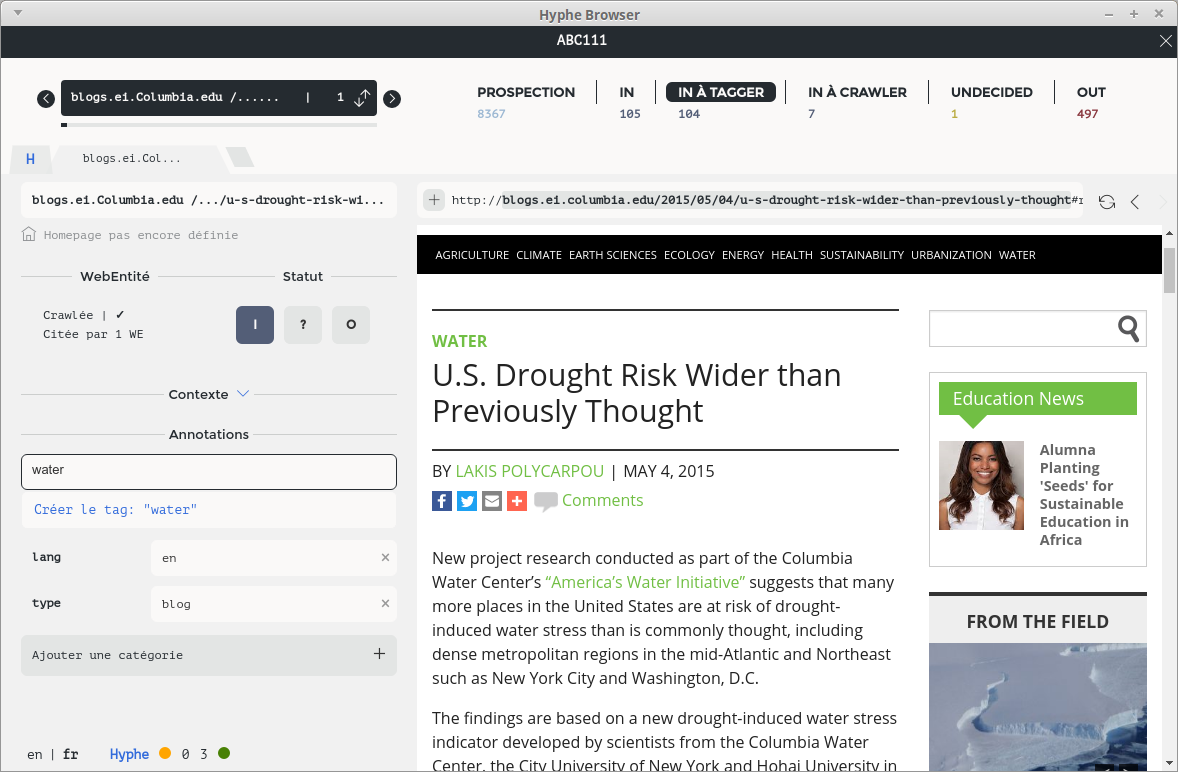Share article via Twitter icon
This screenshot has width=1178, height=772.
(467, 501)
